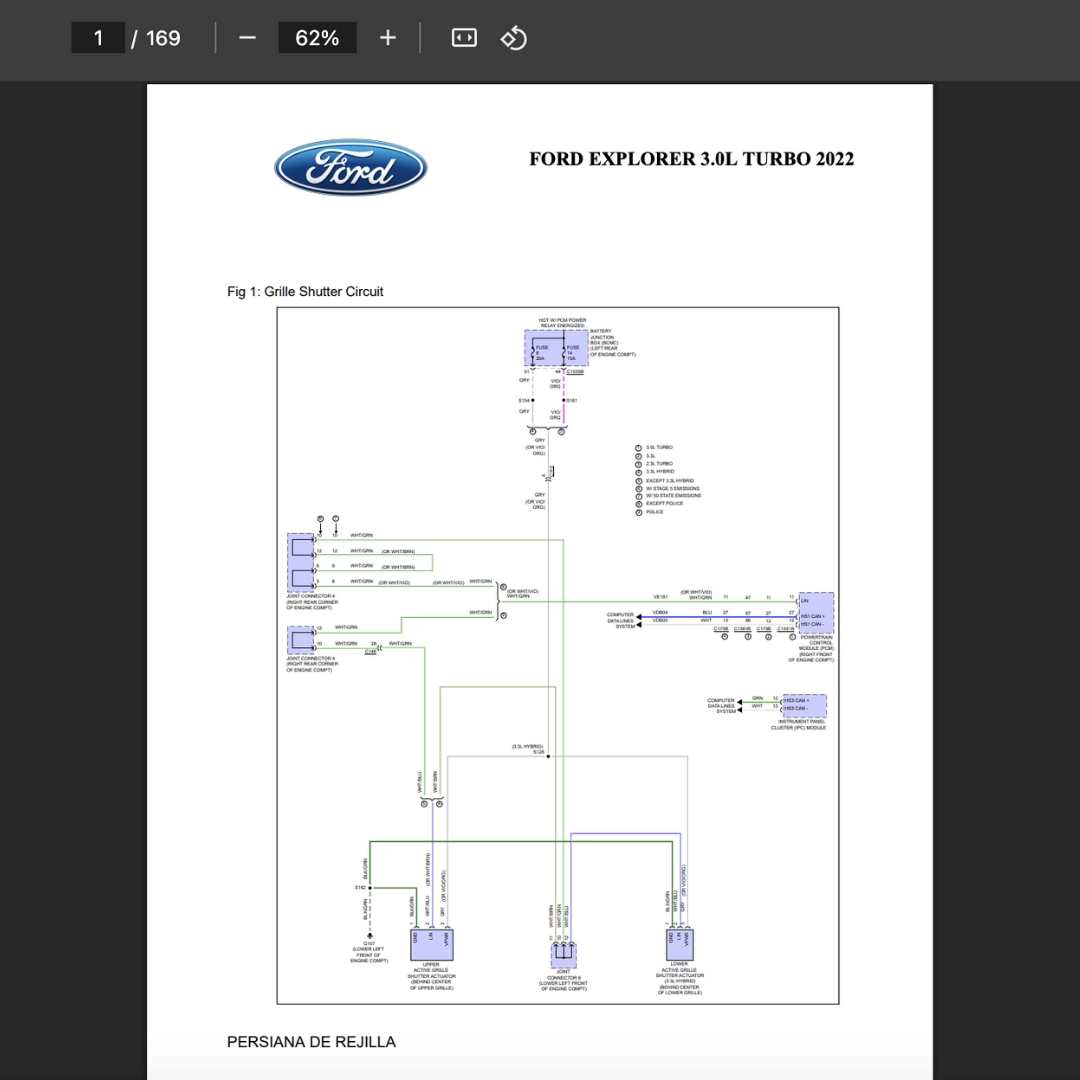
Task: Click the 3.0L TURBO legend entry
Action: (654, 448)
